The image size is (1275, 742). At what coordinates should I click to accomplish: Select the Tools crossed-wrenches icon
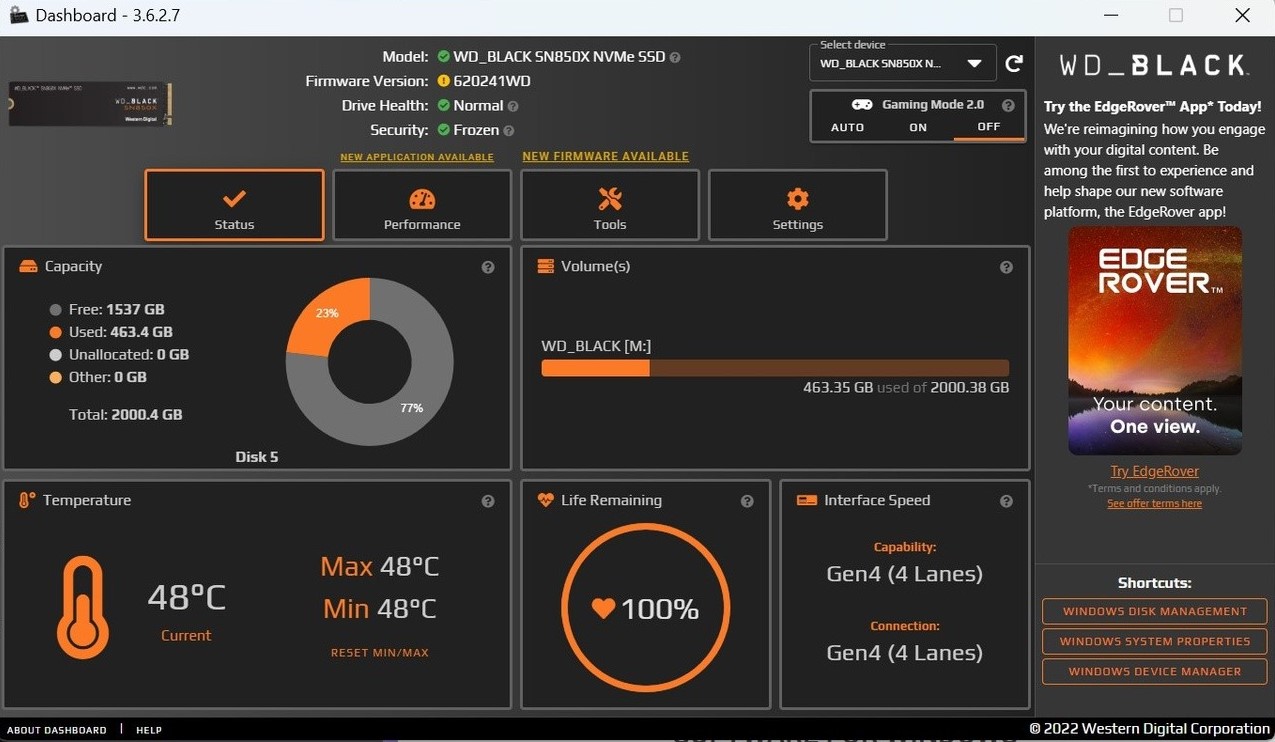609,198
